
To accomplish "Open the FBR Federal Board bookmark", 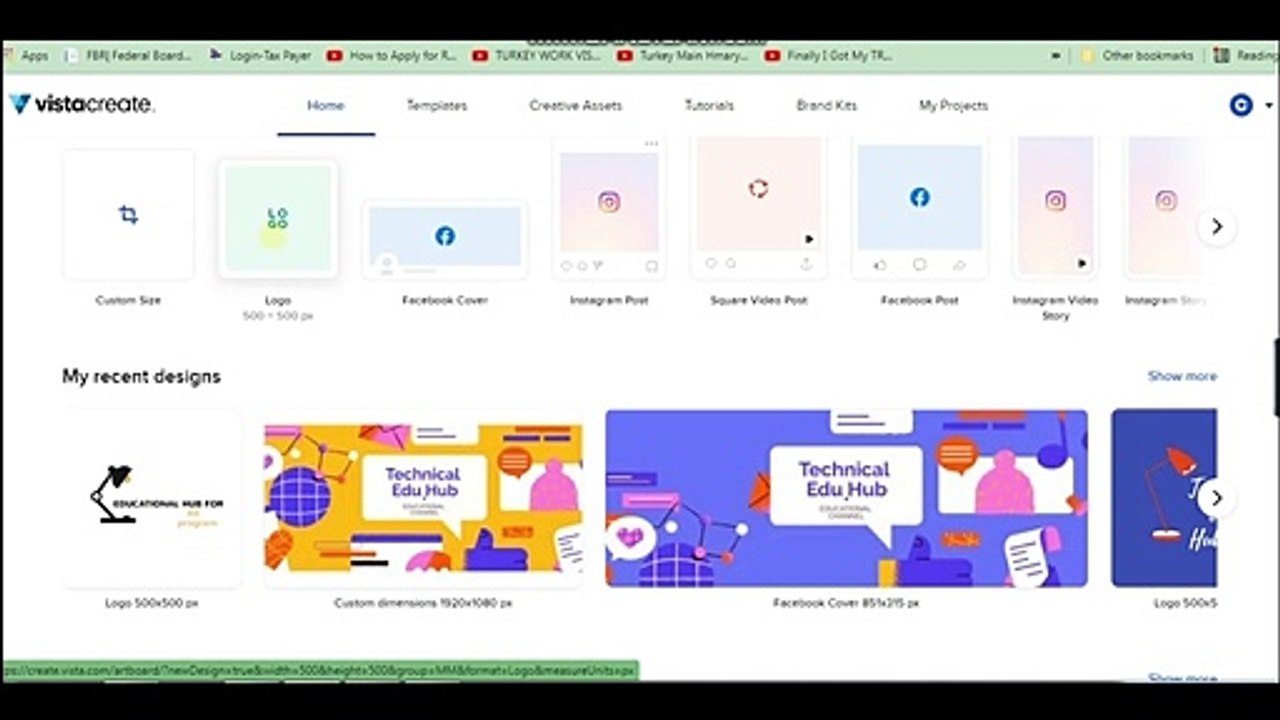I will point(128,56).
